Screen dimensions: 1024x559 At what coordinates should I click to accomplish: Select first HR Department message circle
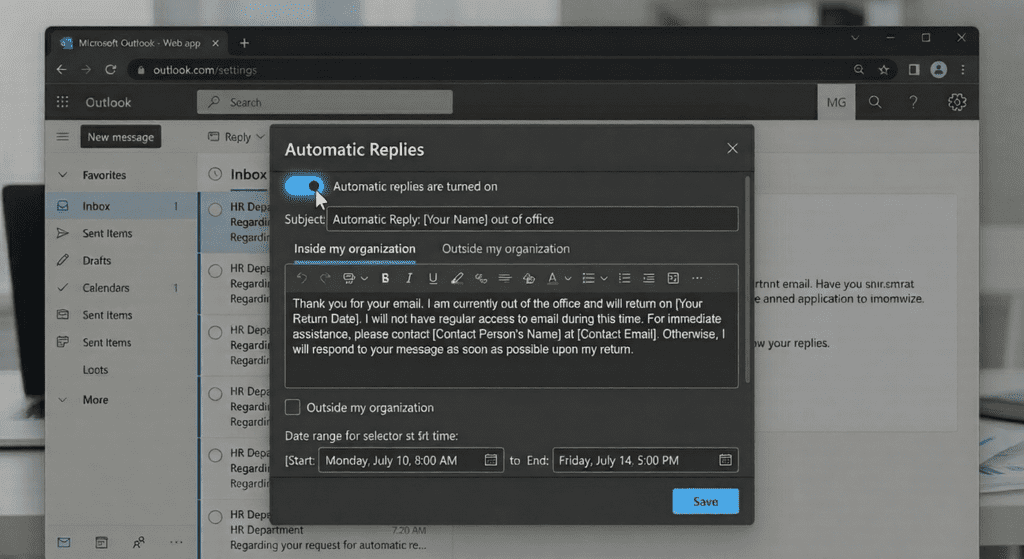[x=215, y=210]
